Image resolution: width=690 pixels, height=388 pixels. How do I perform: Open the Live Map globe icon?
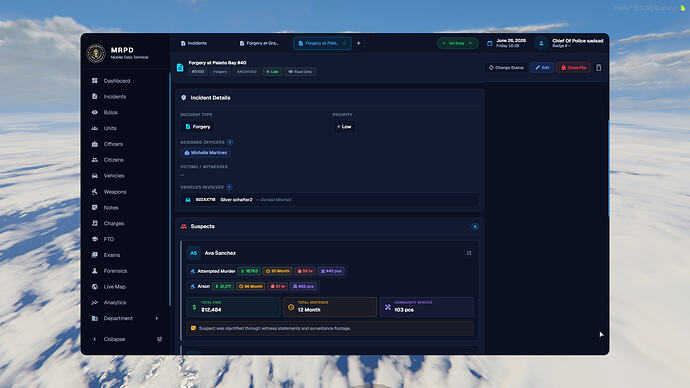pos(95,286)
